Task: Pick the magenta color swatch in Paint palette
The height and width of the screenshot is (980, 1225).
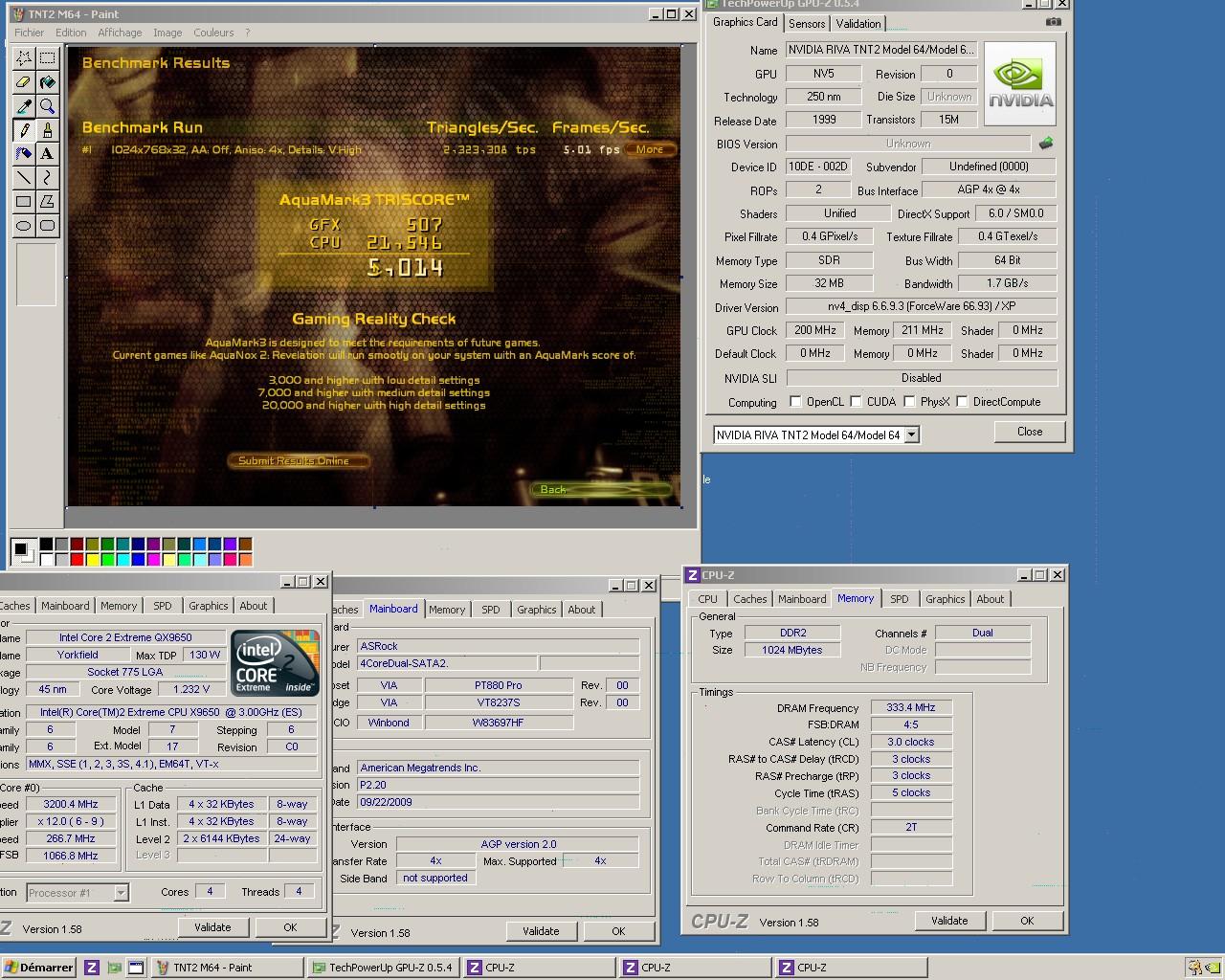Action: coord(153,559)
